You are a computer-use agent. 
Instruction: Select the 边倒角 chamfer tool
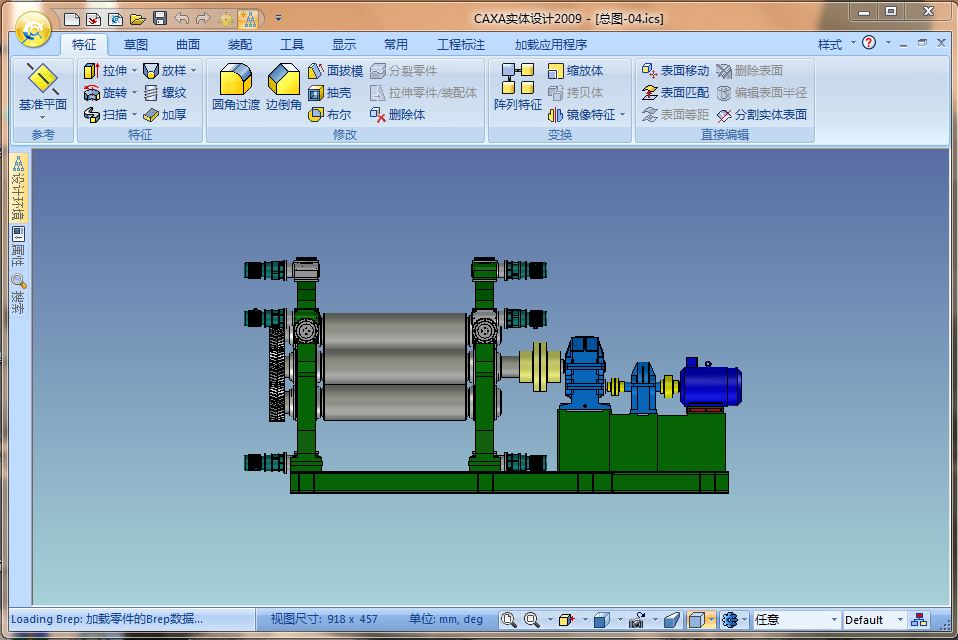283,88
